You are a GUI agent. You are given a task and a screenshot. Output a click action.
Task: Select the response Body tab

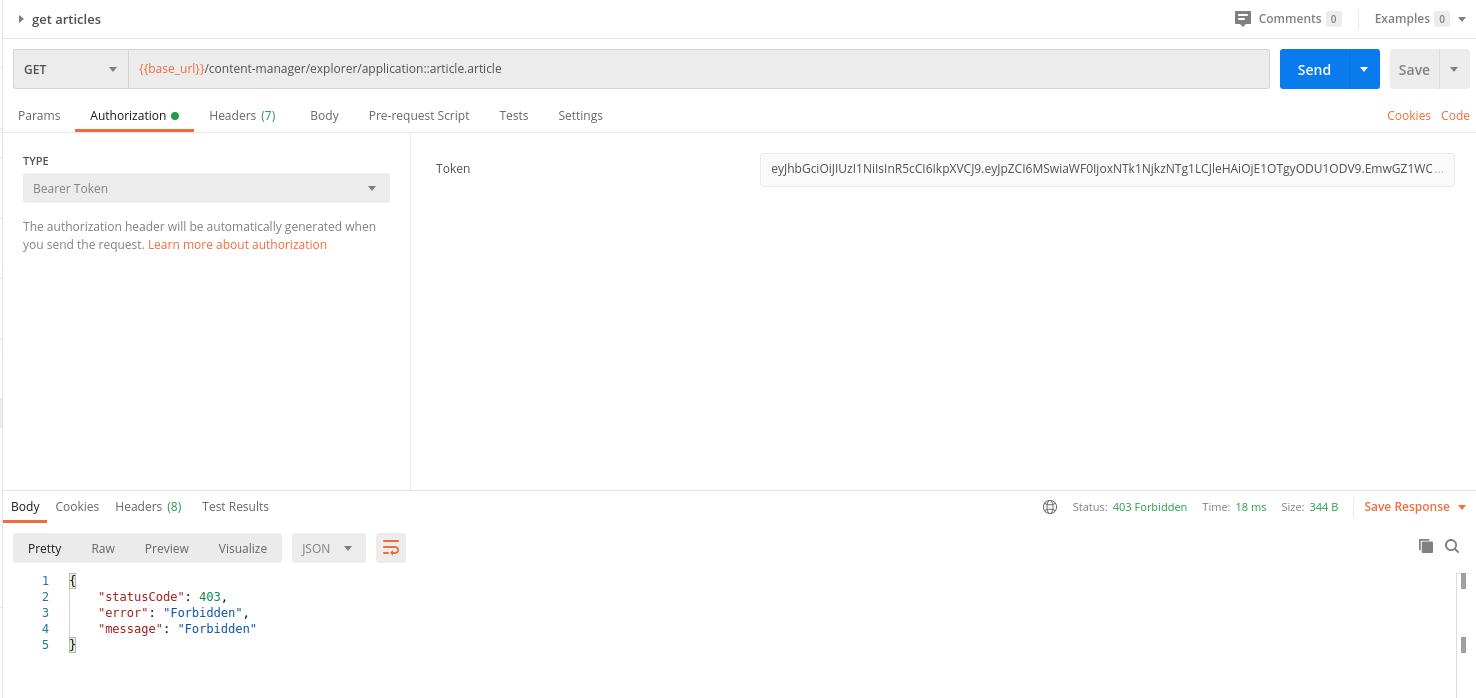[x=25, y=506]
